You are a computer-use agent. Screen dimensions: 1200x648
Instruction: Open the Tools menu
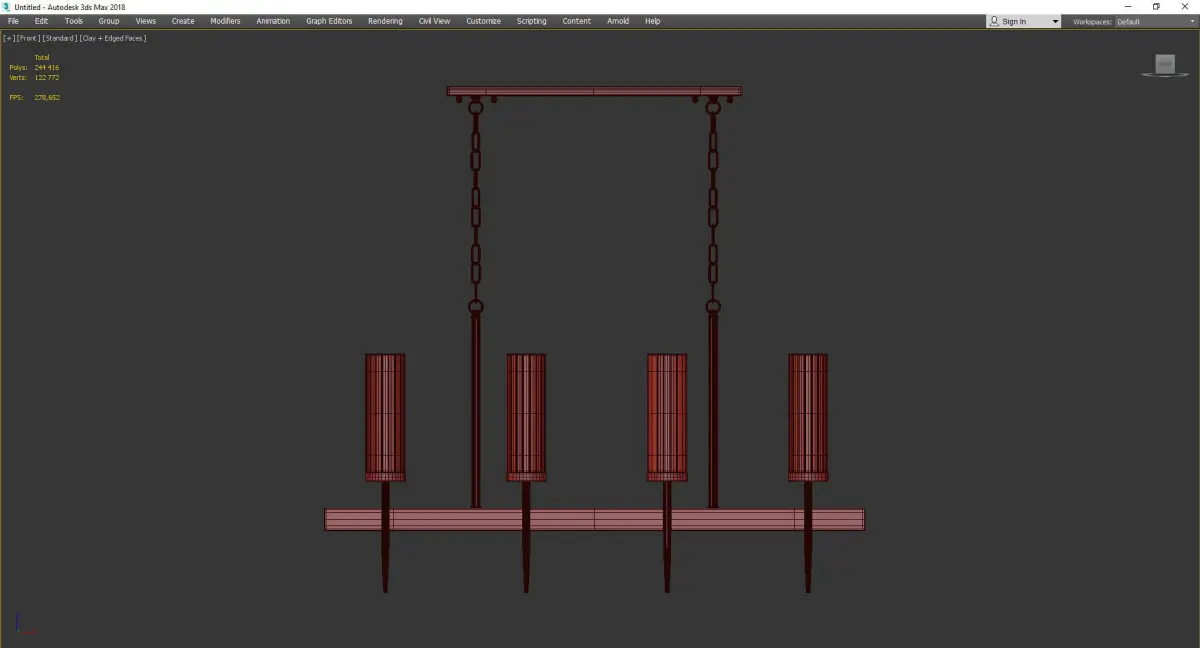click(74, 21)
